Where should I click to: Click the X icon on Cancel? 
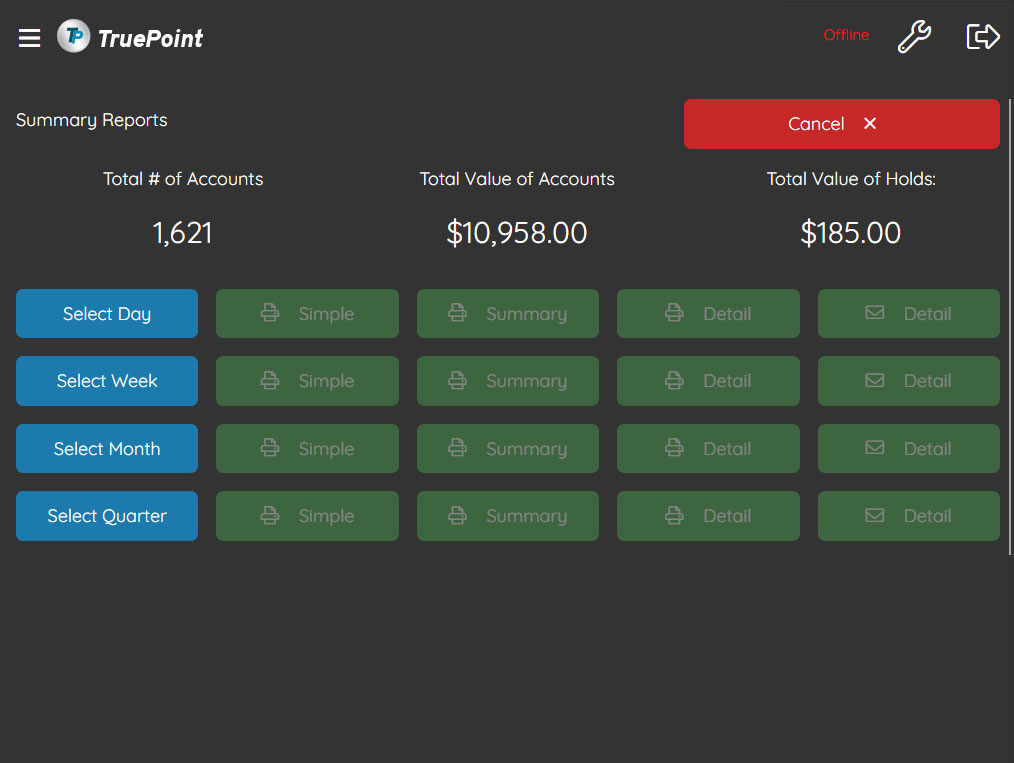click(870, 124)
